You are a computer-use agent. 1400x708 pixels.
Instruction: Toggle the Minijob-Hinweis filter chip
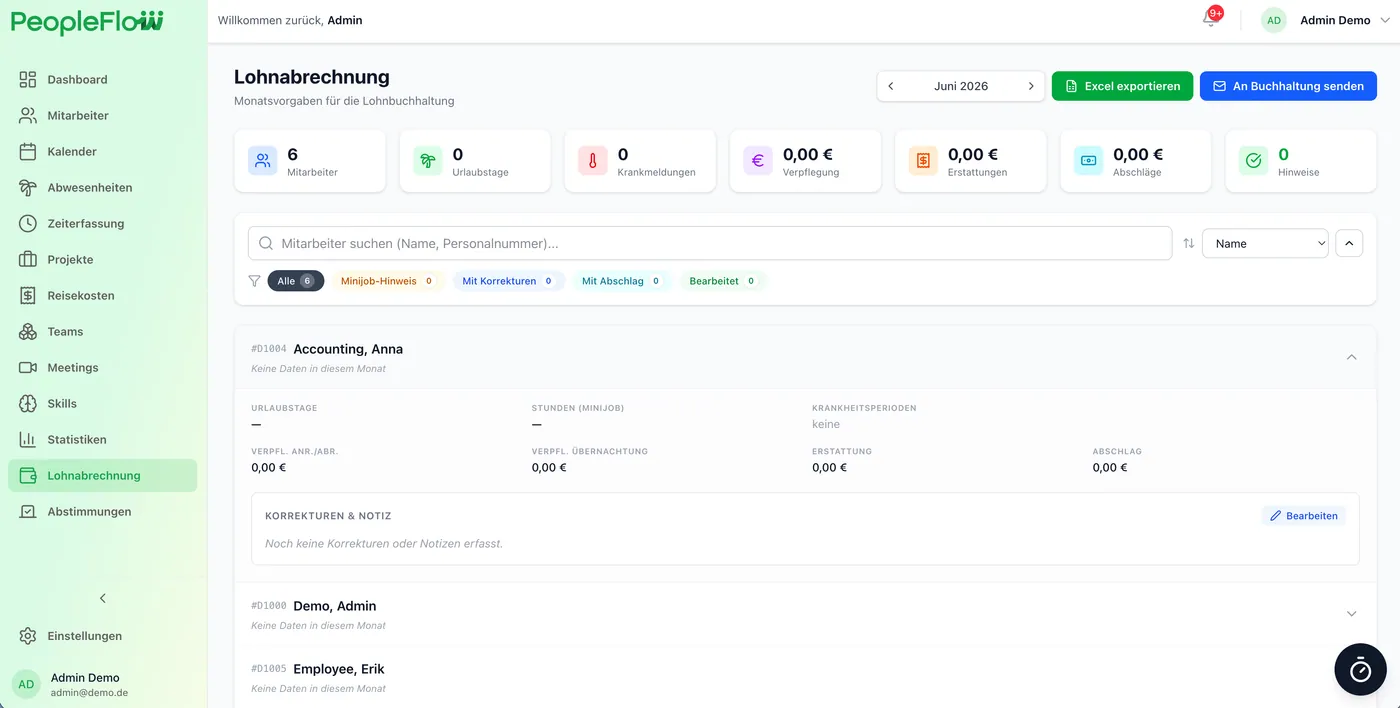coord(387,281)
